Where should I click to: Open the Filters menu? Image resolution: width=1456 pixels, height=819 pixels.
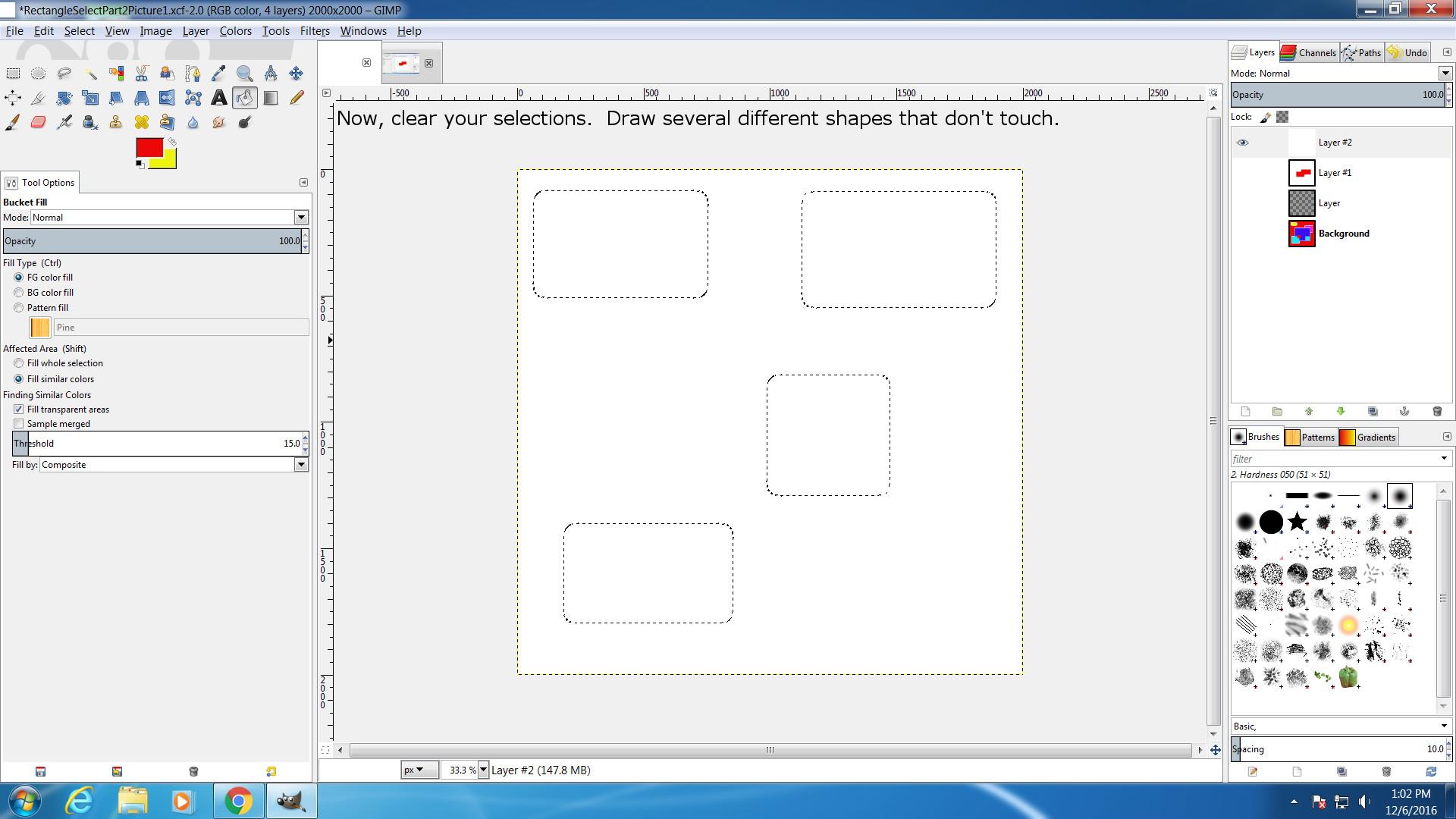(314, 31)
